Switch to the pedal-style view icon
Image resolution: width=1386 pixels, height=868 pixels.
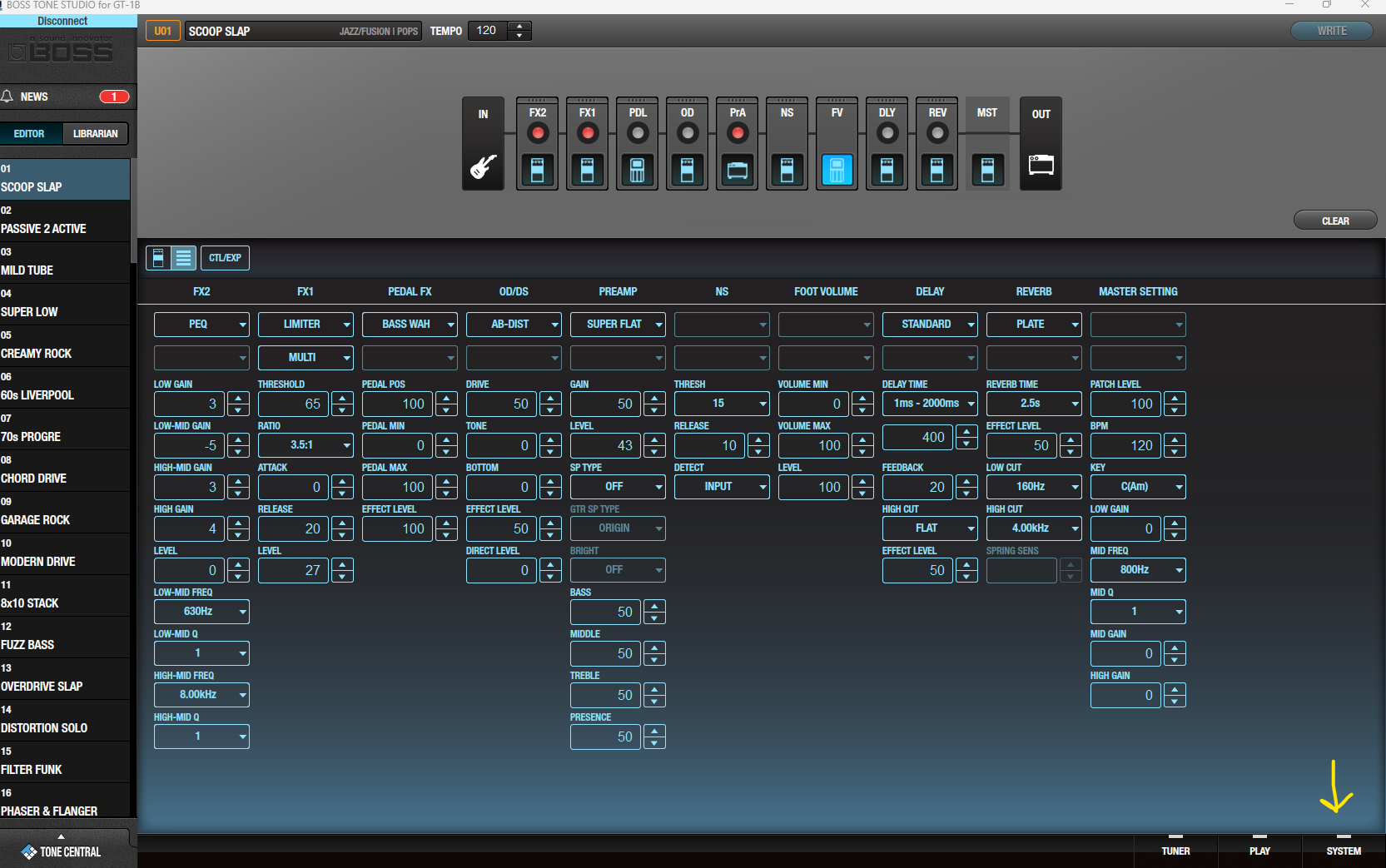click(x=158, y=258)
